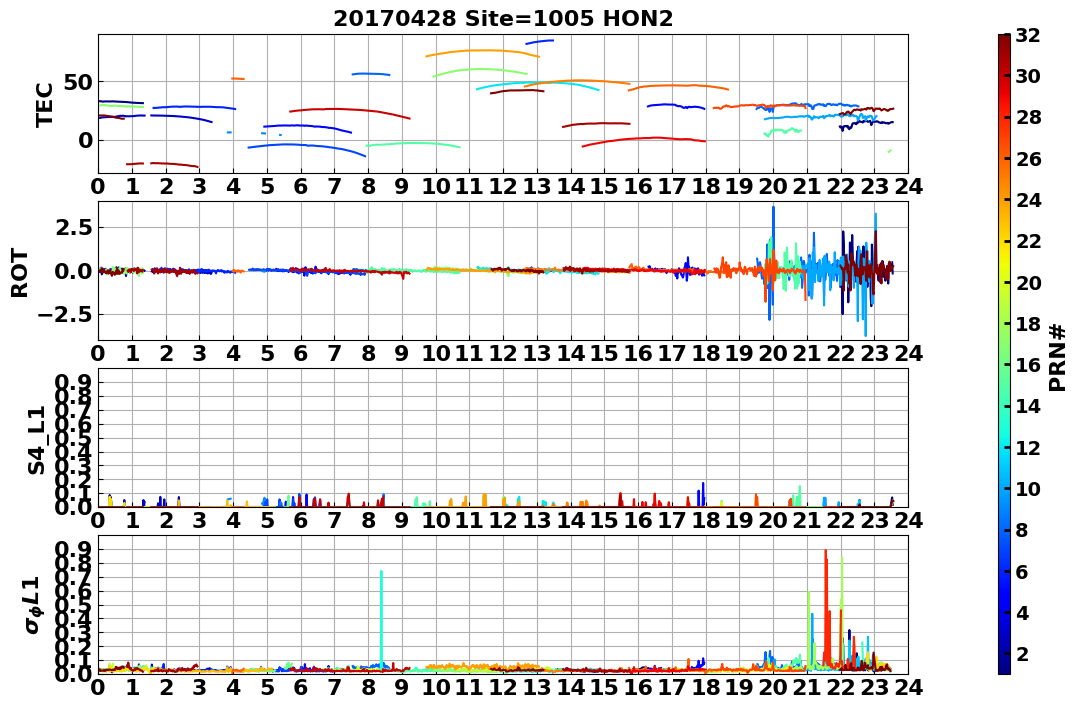Select the colorbar tick label 18
The image size is (1077, 709).
(1027, 324)
